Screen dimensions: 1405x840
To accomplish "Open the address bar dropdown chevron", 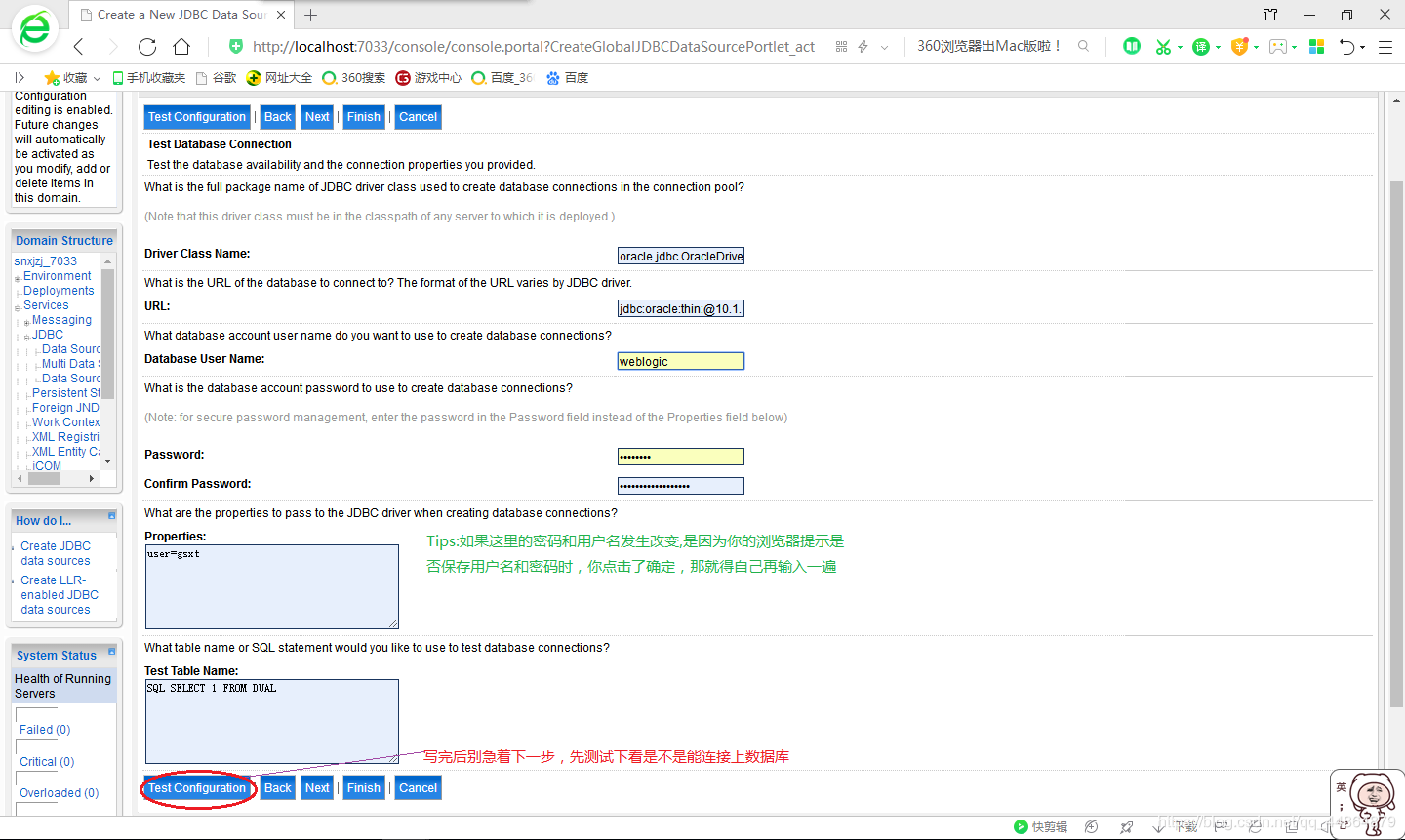I will (x=884, y=46).
